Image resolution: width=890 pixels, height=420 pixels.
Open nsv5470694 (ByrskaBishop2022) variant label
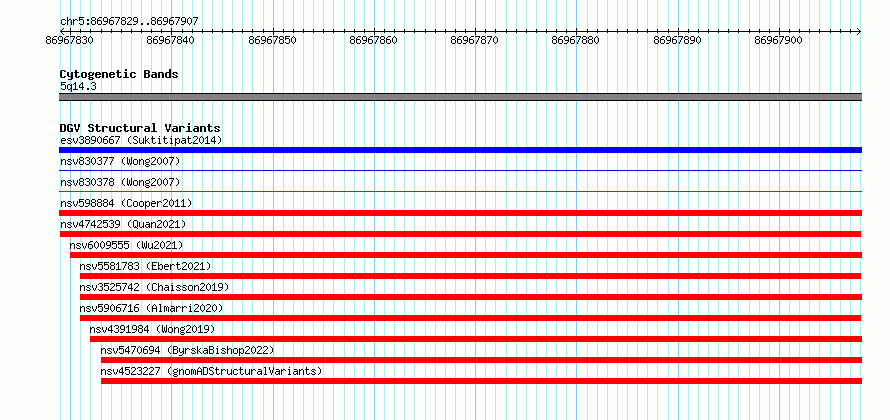pos(187,350)
